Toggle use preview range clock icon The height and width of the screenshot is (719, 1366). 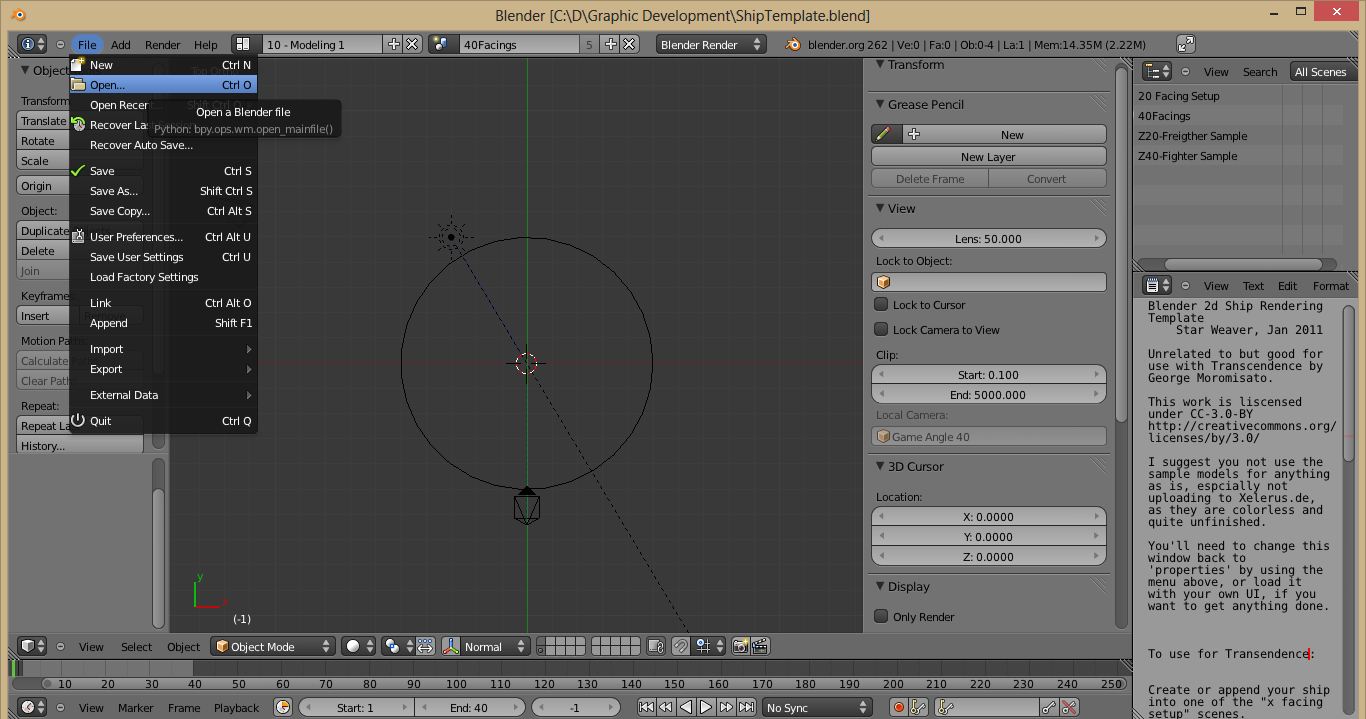[283, 707]
